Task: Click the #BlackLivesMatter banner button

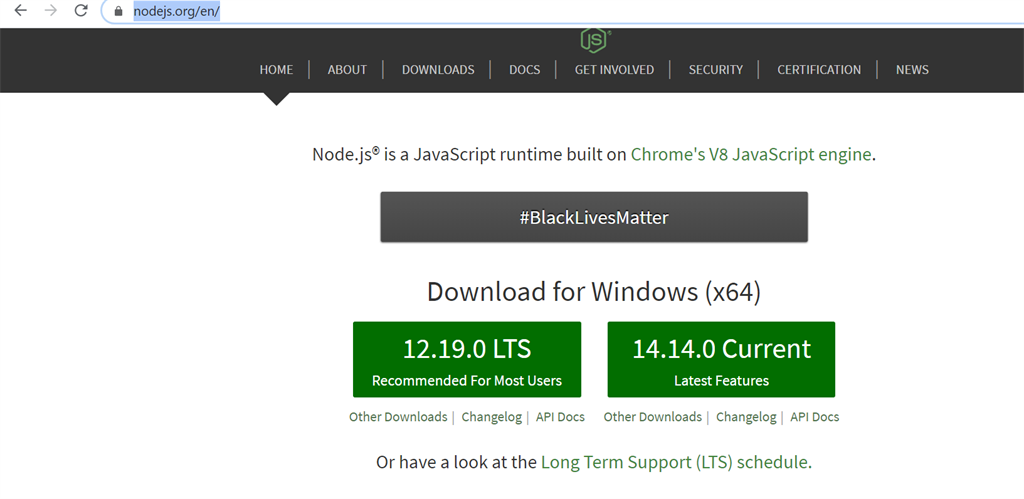Action: pos(594,217)
